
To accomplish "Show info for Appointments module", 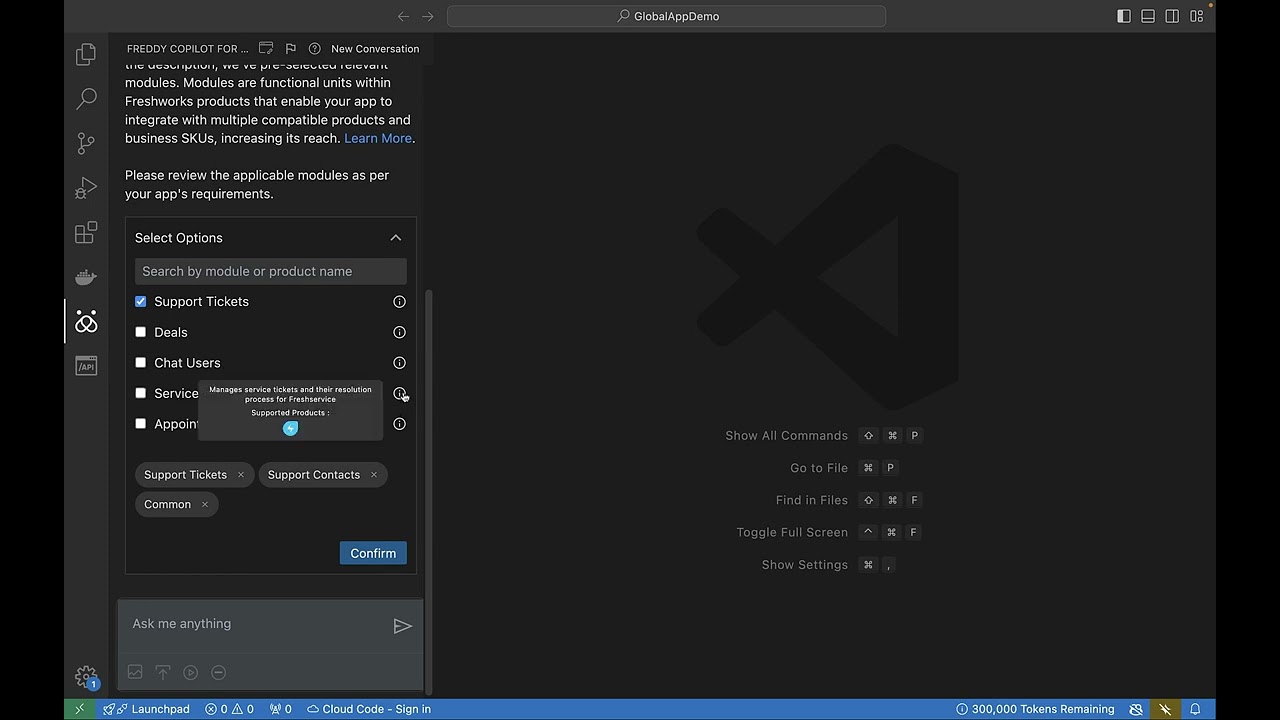I will [399, 424].
